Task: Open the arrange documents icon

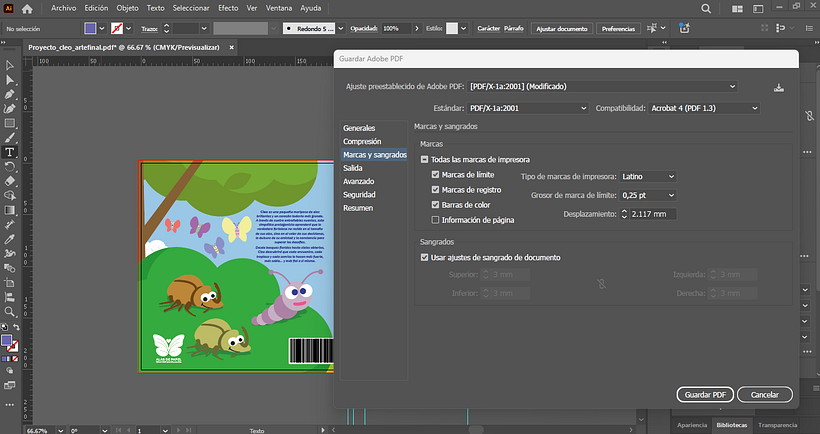Action: click(x=737, y=8)
